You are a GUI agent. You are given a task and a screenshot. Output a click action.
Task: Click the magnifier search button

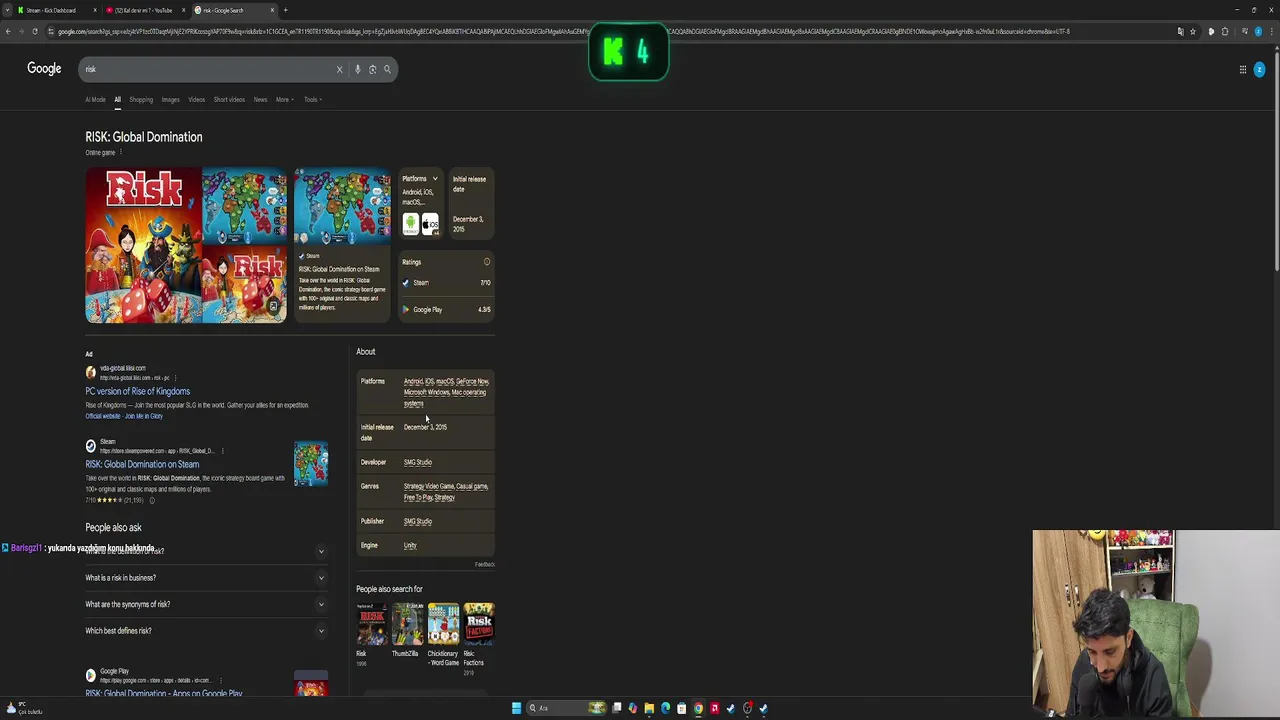[387, 69]
